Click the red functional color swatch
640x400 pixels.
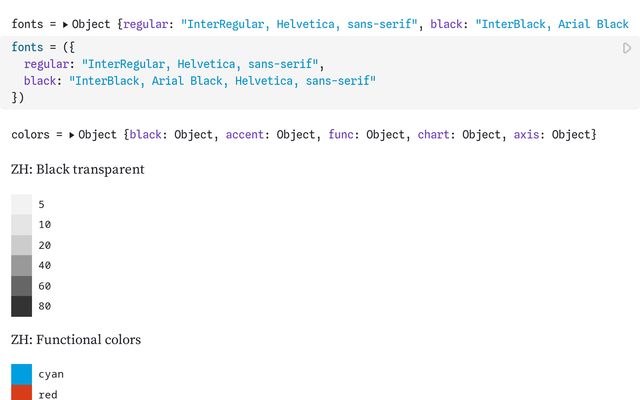pyautogui.click(x=21, y=393)
